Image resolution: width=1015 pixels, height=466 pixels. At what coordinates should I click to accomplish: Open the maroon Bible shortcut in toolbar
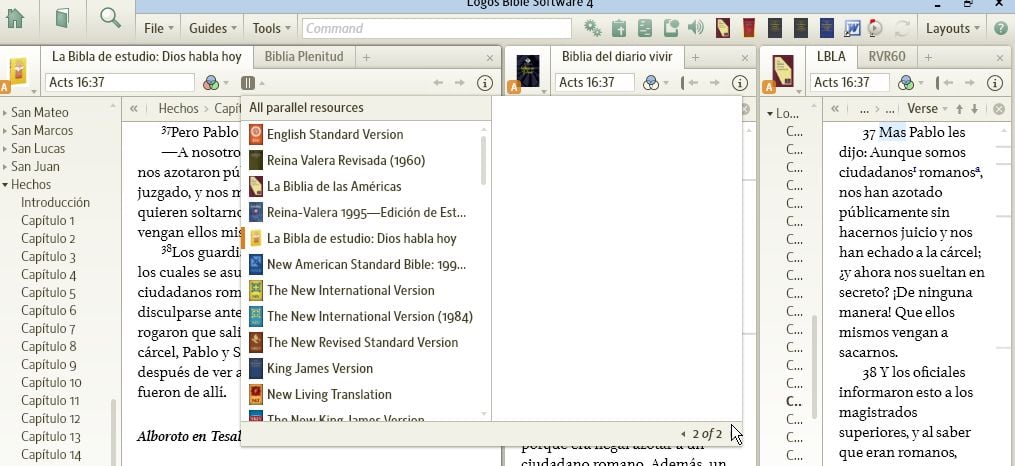tap(722, 28)
